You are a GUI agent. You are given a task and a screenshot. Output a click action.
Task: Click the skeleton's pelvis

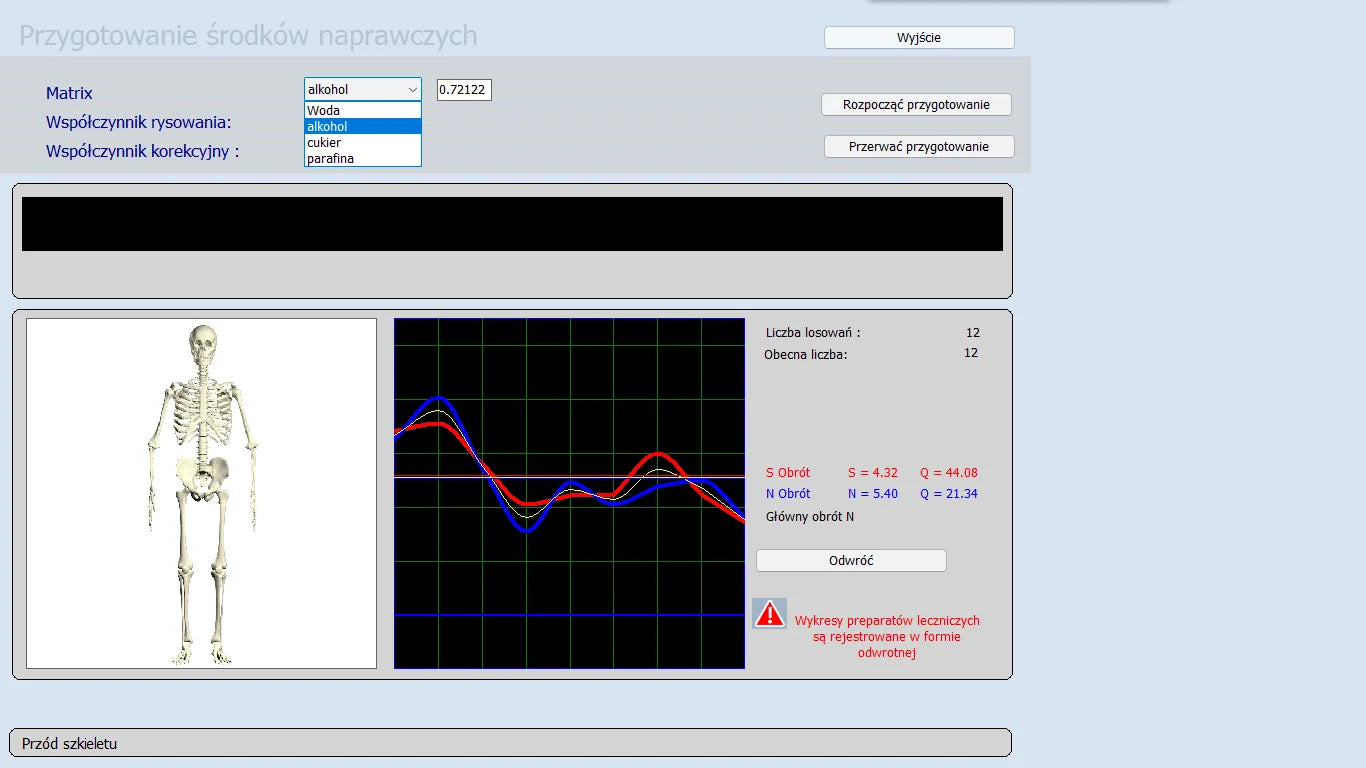203,477
